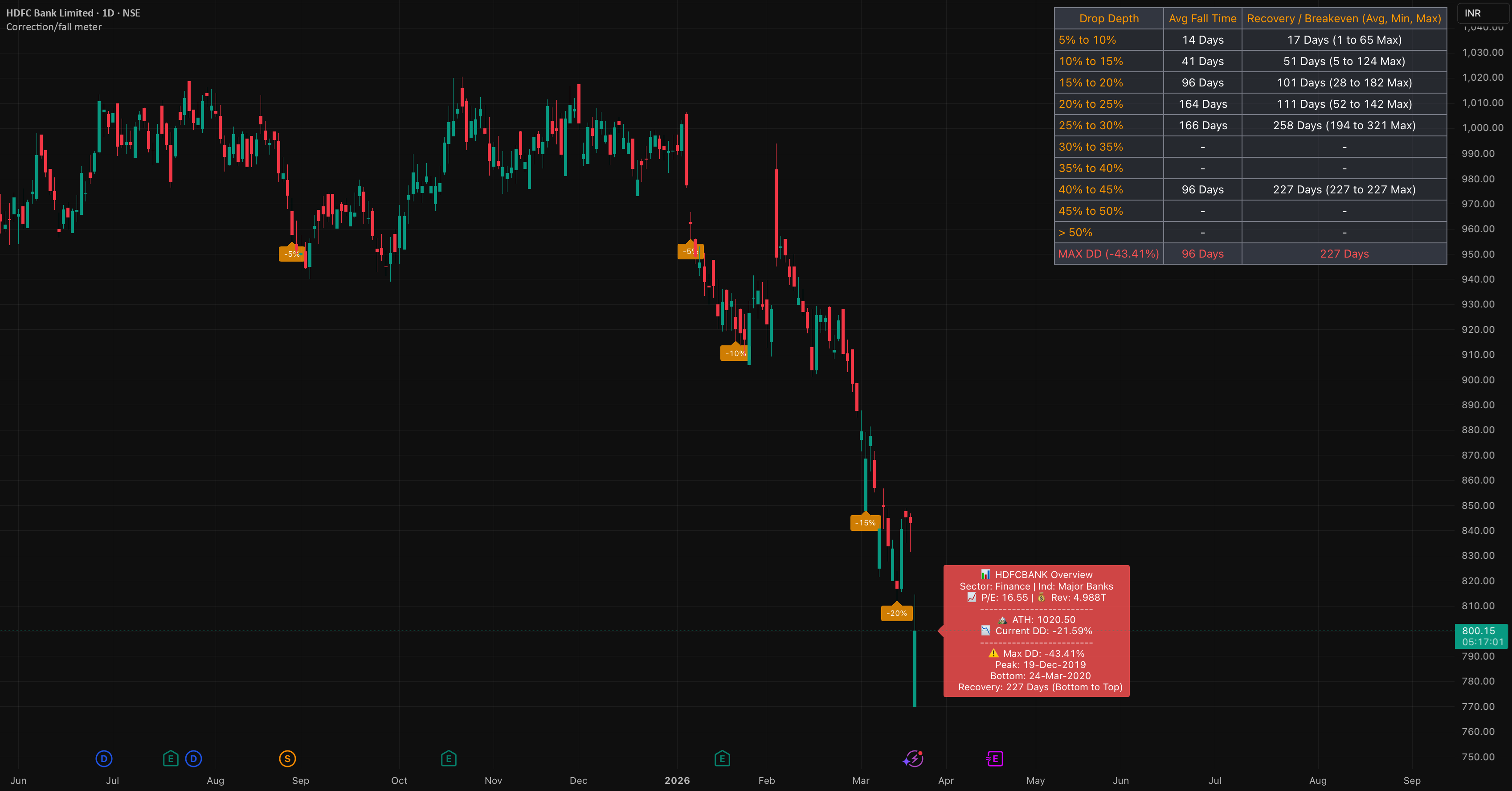The height and width of the screenshot is (791, 1512).
Task: Click the '2026' year label on time axis
Action: pyautogui.click(x=677, y=780)
